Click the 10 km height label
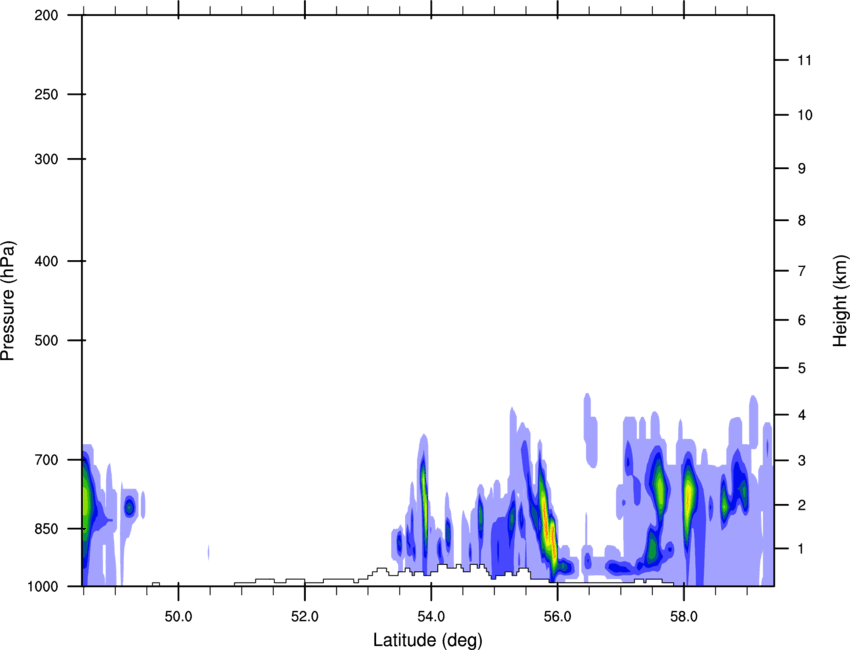Viewport: 850px width, 650px height. pyautogui.click(x=805, y=115)
